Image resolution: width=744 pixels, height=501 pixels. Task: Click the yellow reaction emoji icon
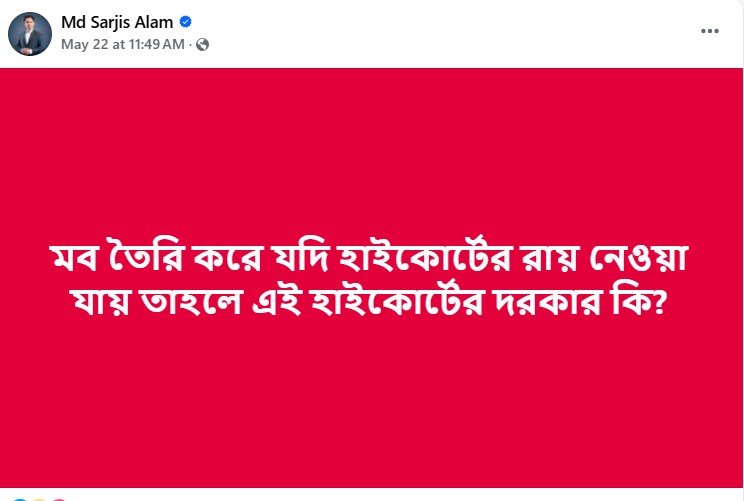point(40,498)
